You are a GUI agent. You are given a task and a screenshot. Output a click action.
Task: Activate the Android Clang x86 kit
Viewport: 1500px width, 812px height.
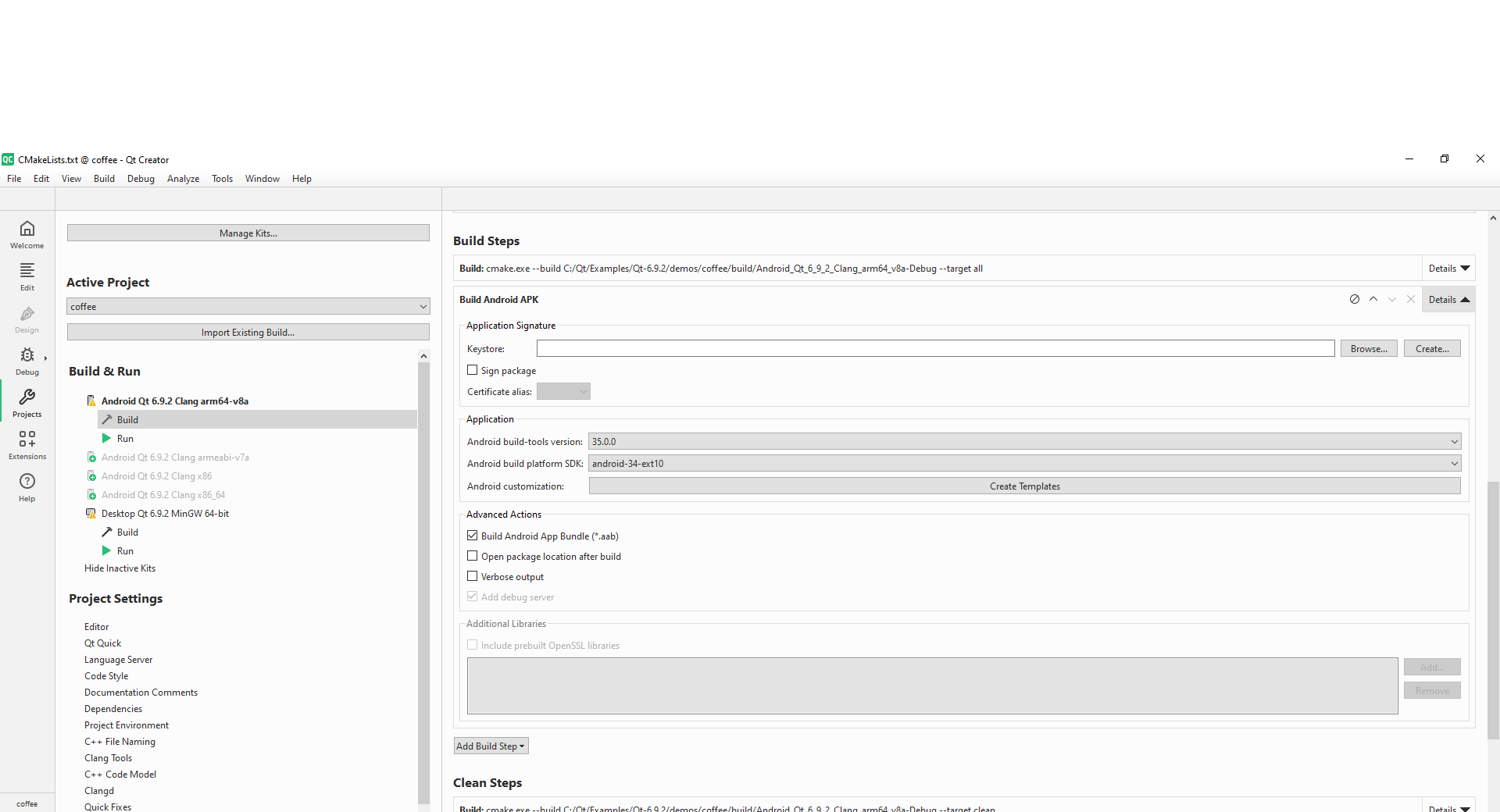pyautogui.click(x=156, y=476)
